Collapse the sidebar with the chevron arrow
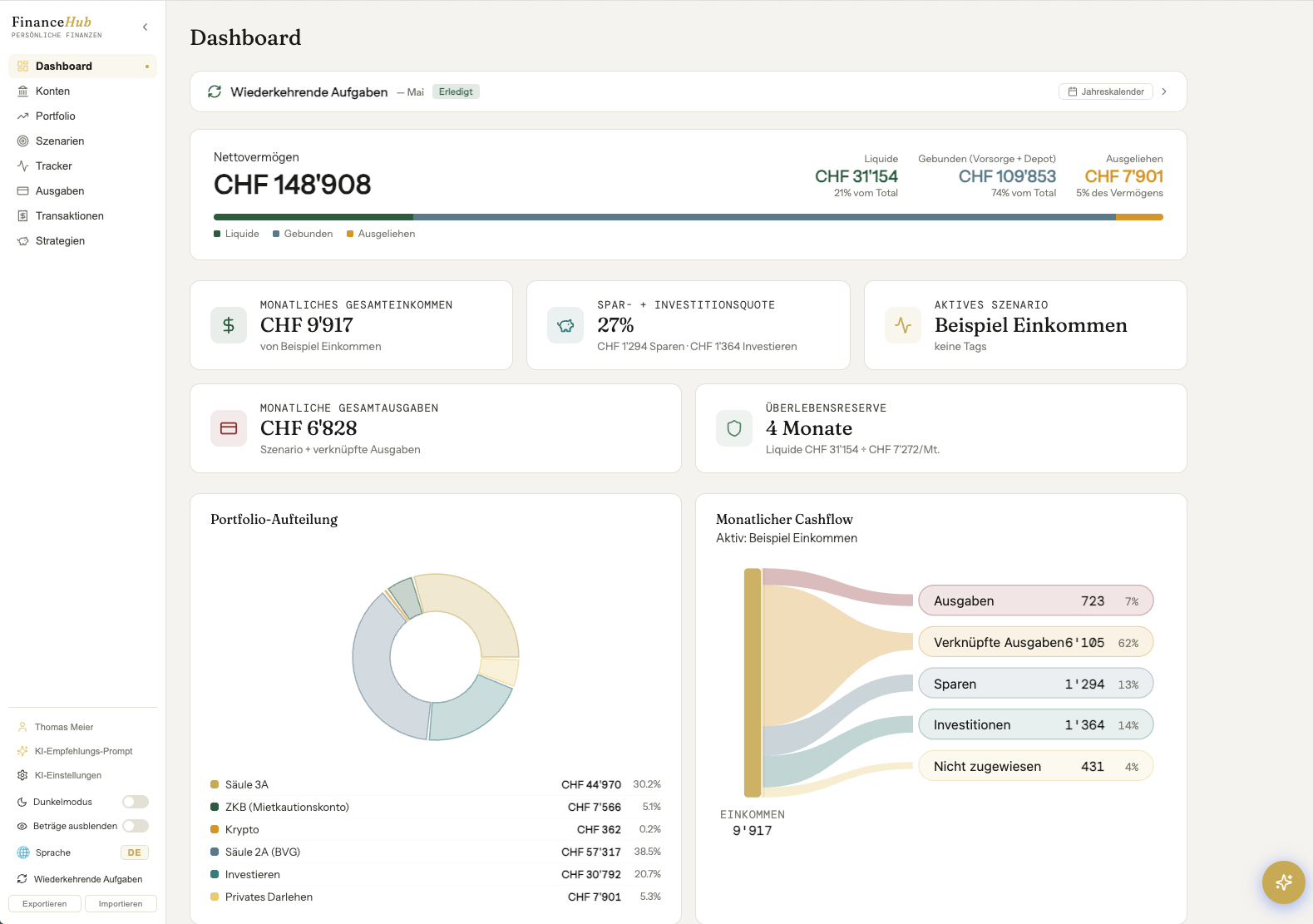The width and height of the screenshot is (1313, 924). (x=146, y=27)
